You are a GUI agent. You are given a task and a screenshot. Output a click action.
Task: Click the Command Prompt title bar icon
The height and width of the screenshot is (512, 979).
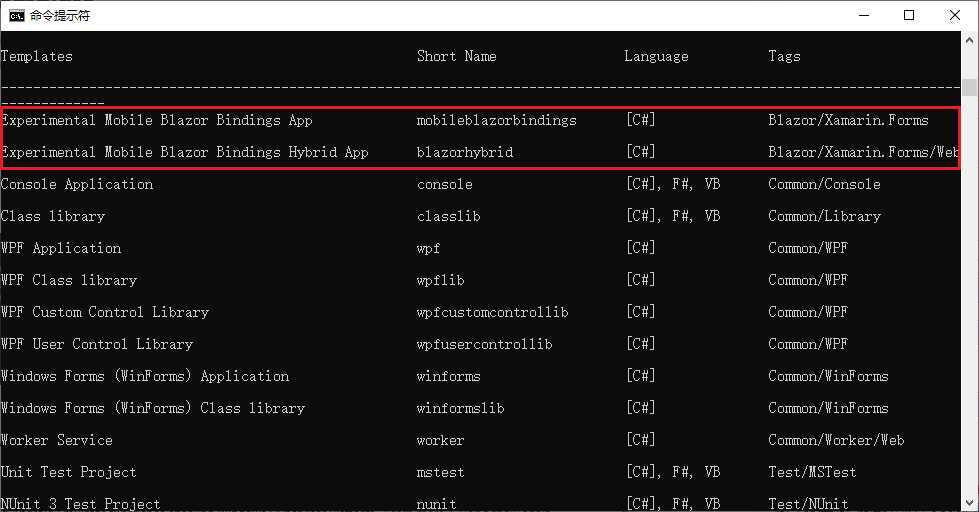[x=16, y=16]
